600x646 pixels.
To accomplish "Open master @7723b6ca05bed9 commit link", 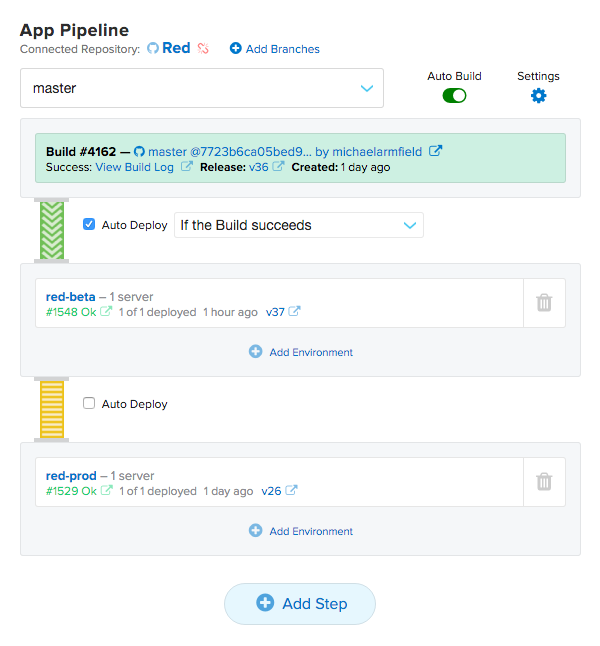I will tap(230, 152).
